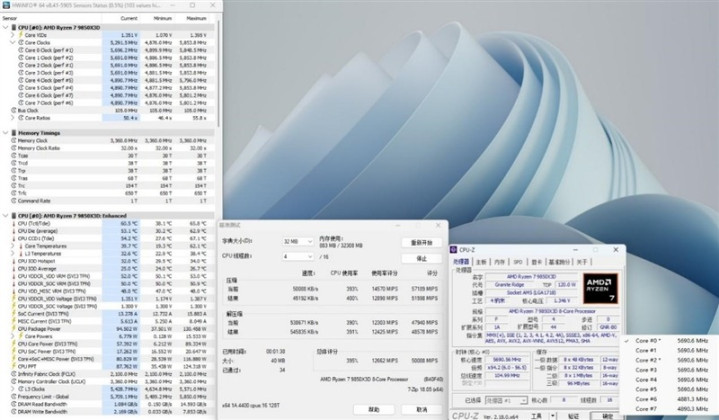
Task: Click the thermometer icon beside CPU VDD_MISC VRM
Action: [14, 291]
